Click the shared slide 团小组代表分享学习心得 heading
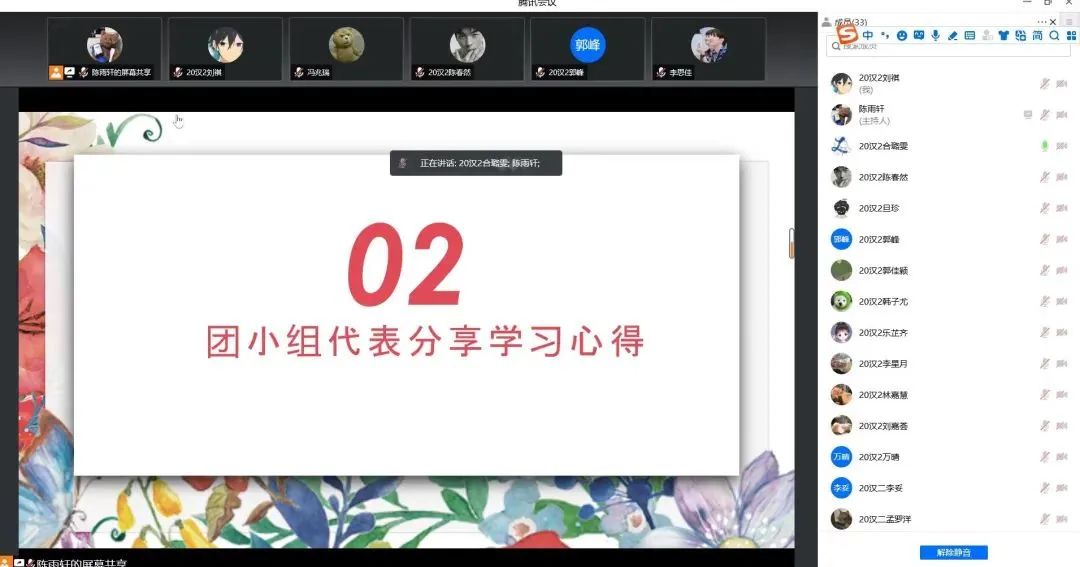This screenshot has width=1080, height=567. [425, 341]
